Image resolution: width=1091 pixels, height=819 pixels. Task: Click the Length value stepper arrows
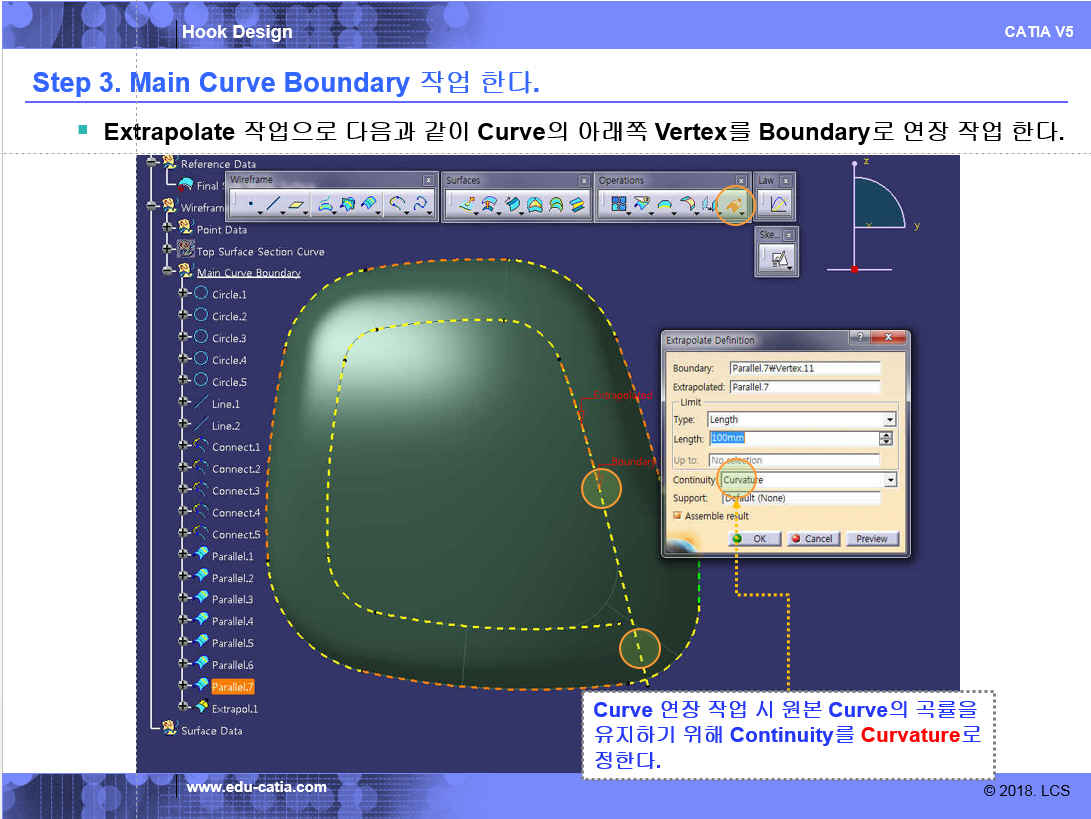tap(885, 439)
